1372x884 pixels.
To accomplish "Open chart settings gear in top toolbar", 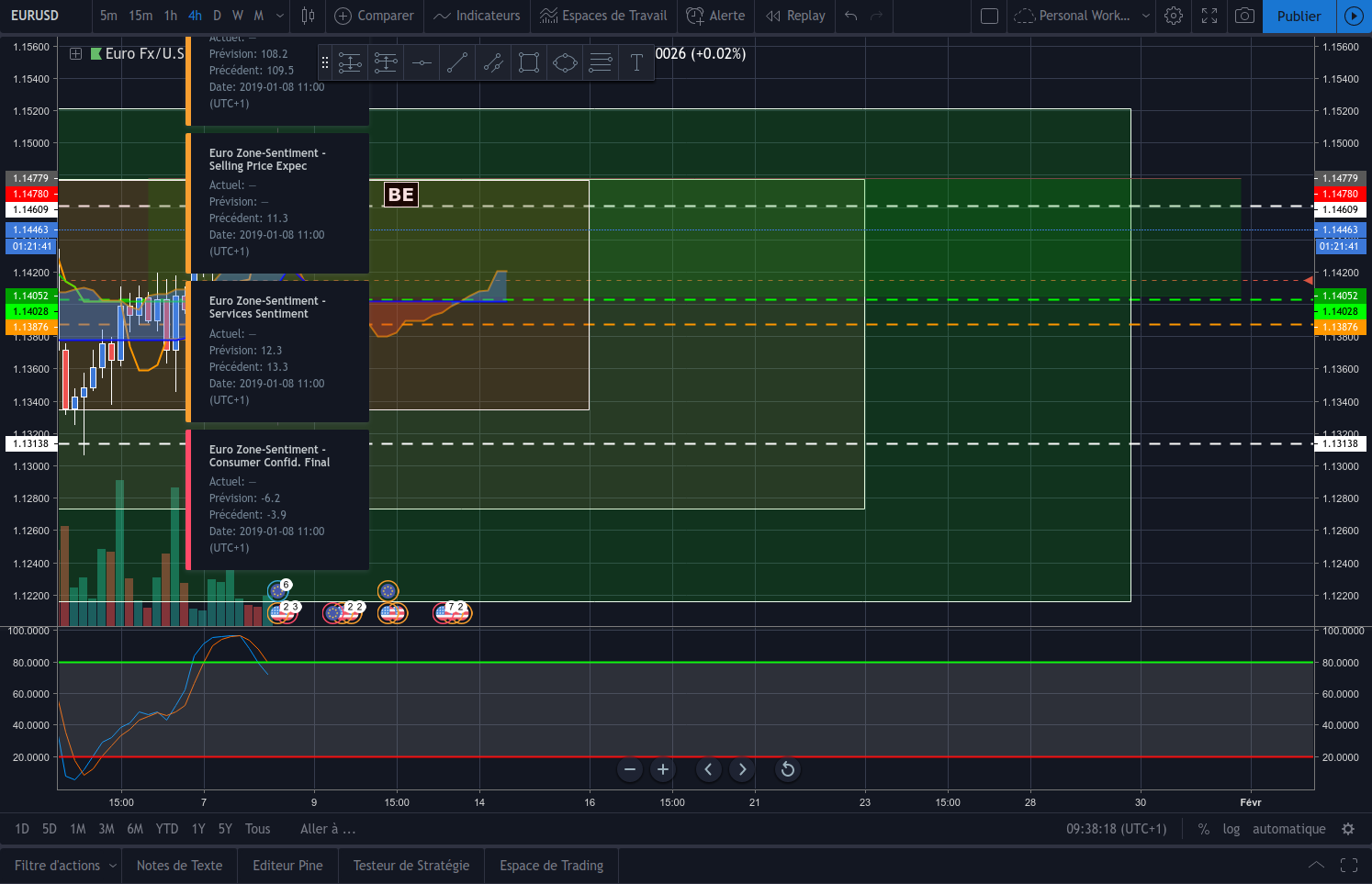I will (1173, 16).
